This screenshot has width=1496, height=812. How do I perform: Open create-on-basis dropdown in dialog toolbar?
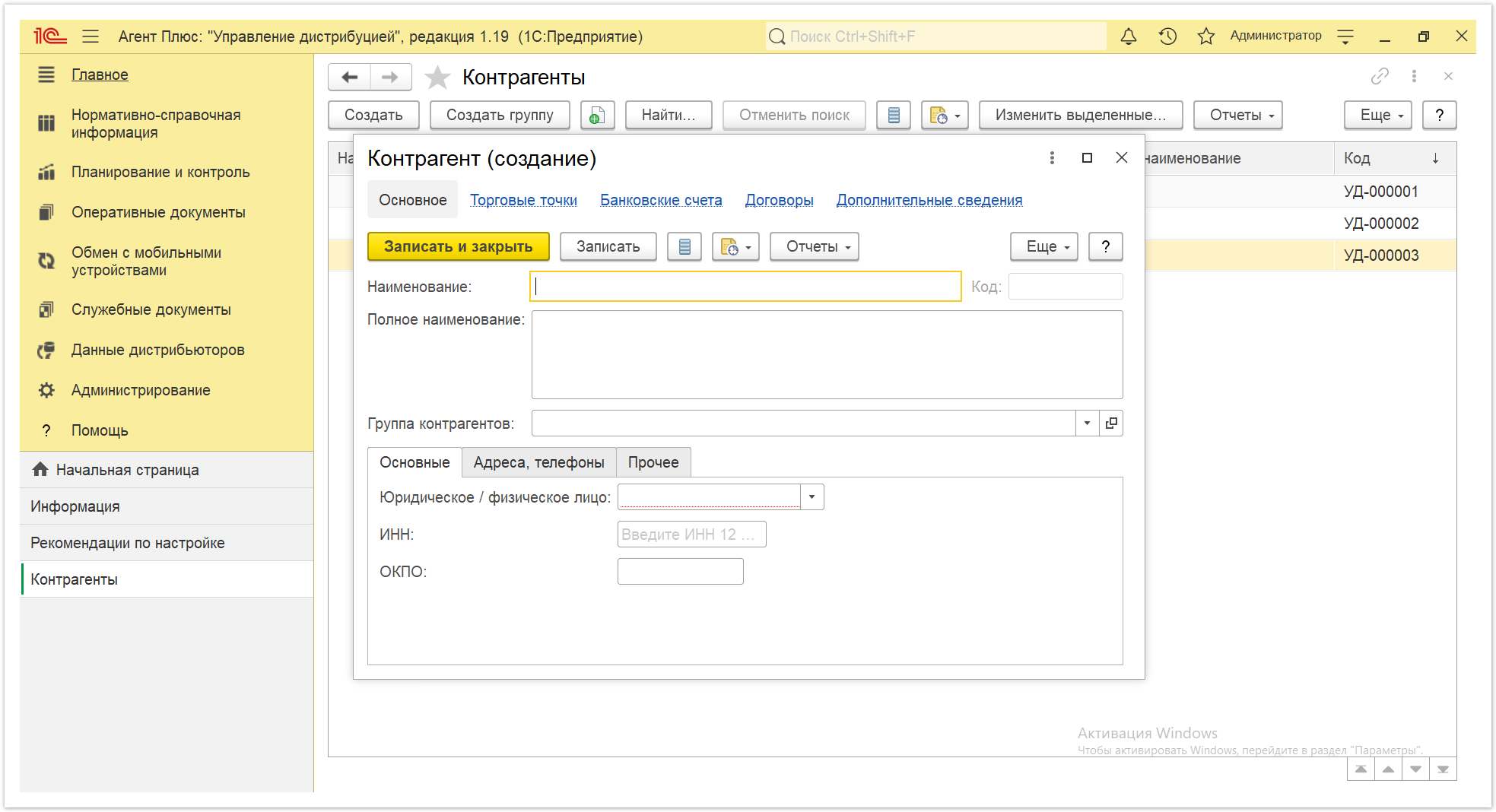(735, 246)
